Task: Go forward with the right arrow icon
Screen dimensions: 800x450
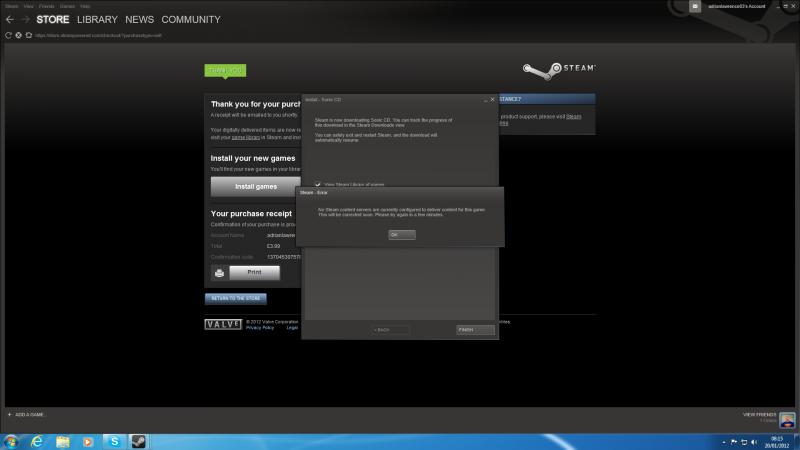Action: click(x=25, y=19)
